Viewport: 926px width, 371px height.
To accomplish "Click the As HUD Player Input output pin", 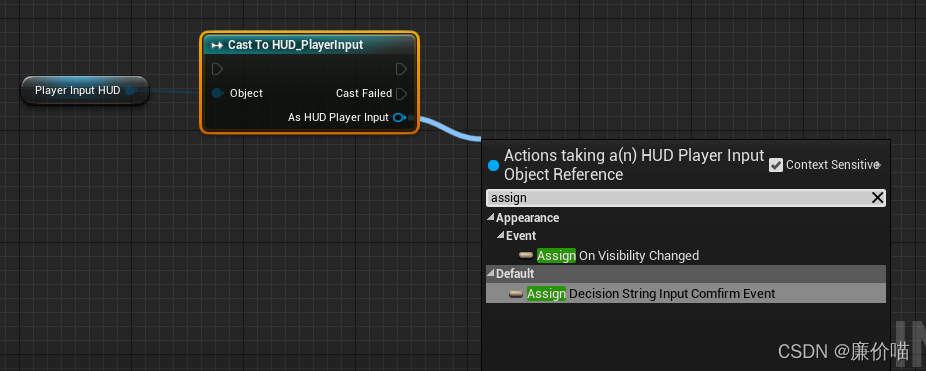I will (399, 118).
